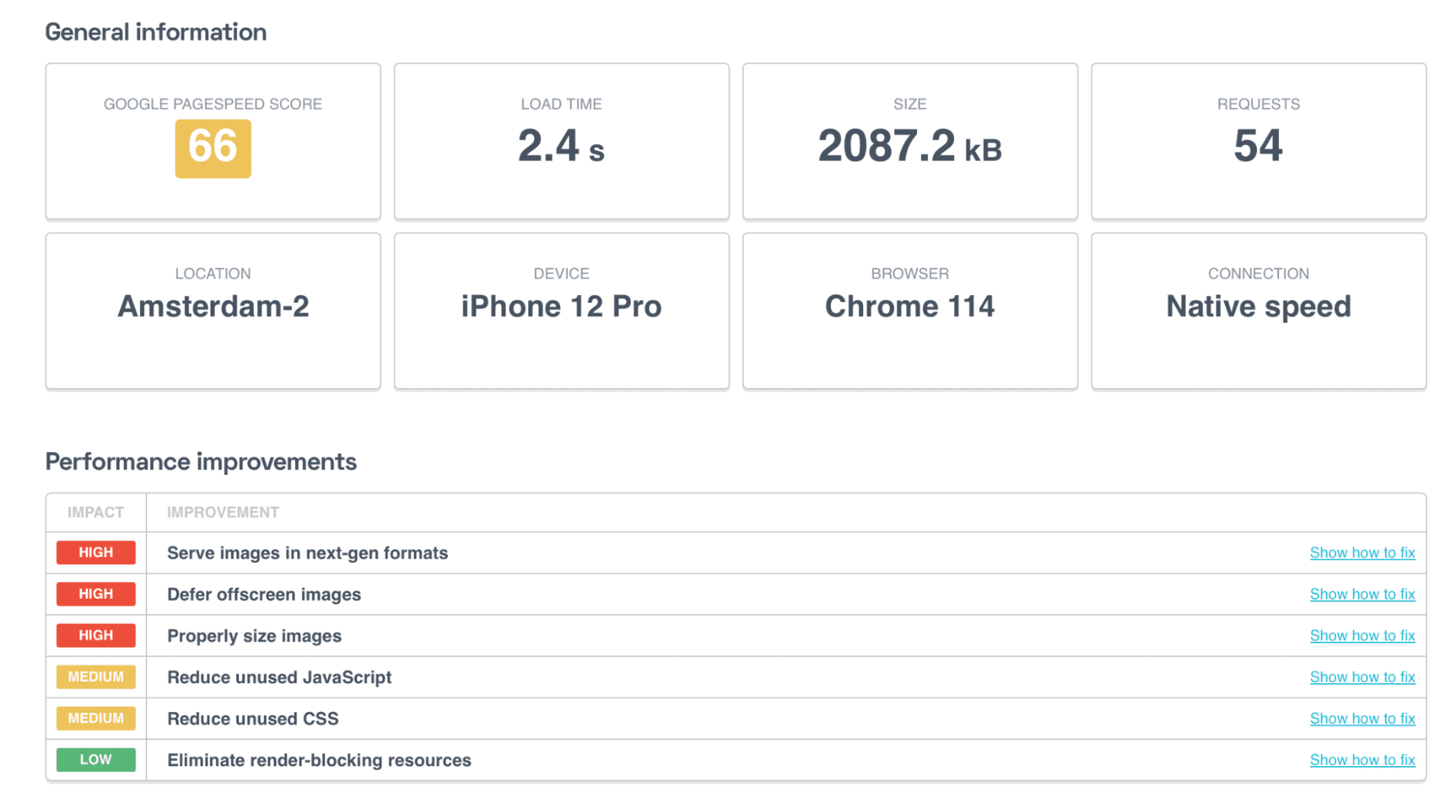
Task: Click green LOW badge for render-blocking resources
Action: coord(96,760)
